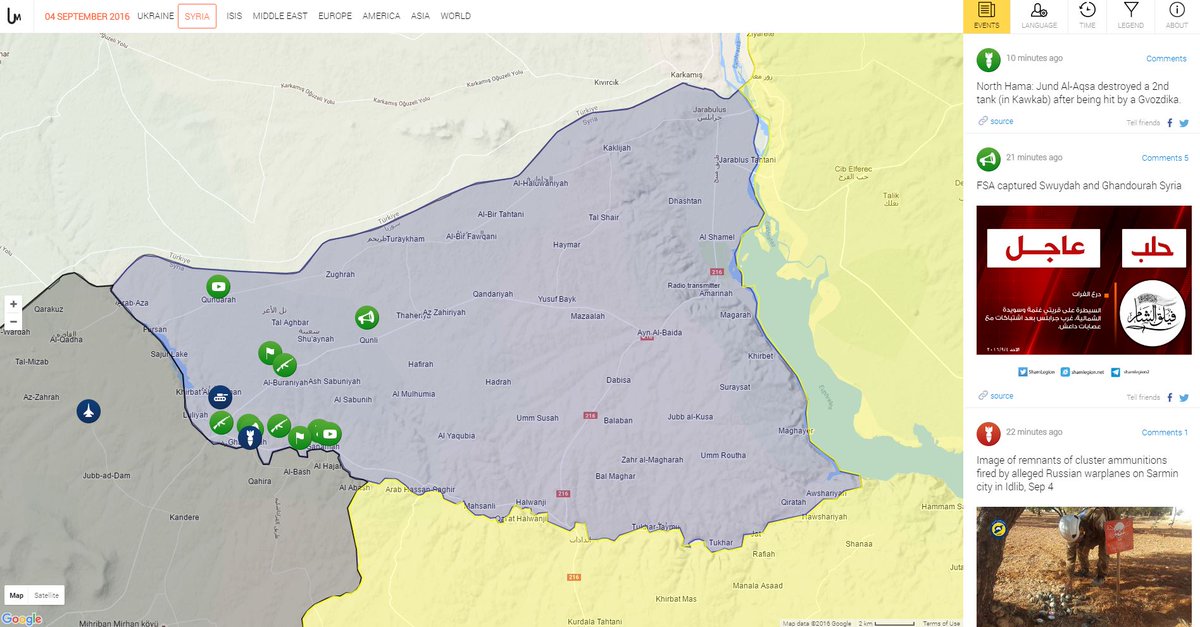Read the North Hama Jund Al-Aqsa event text
This screenshot has width=1200, height=627.
click(1080, 92)
